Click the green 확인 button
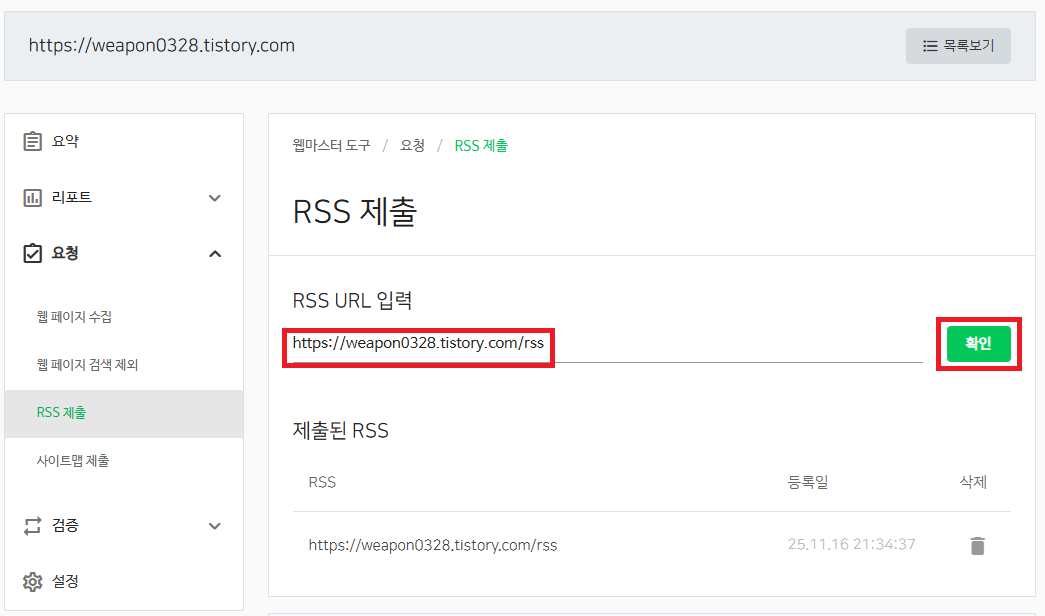The image size is (1045, 616). (978, 344)
